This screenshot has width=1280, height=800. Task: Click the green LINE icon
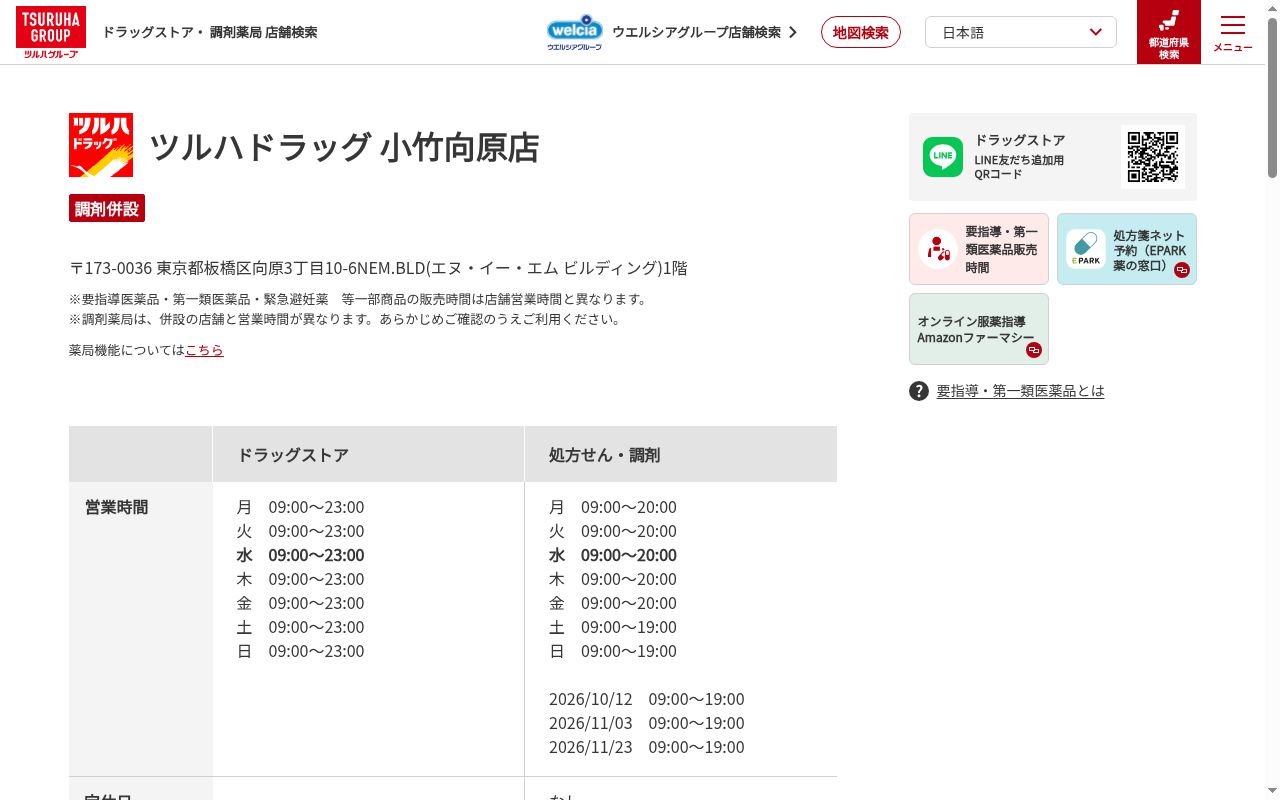click(943, 157)
